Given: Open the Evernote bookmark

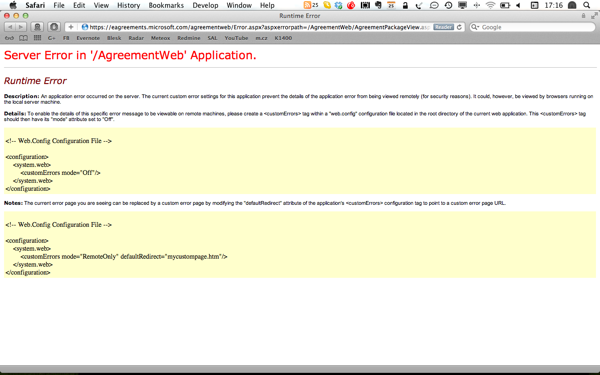Looking at the screenshot, I should [88, 38].
